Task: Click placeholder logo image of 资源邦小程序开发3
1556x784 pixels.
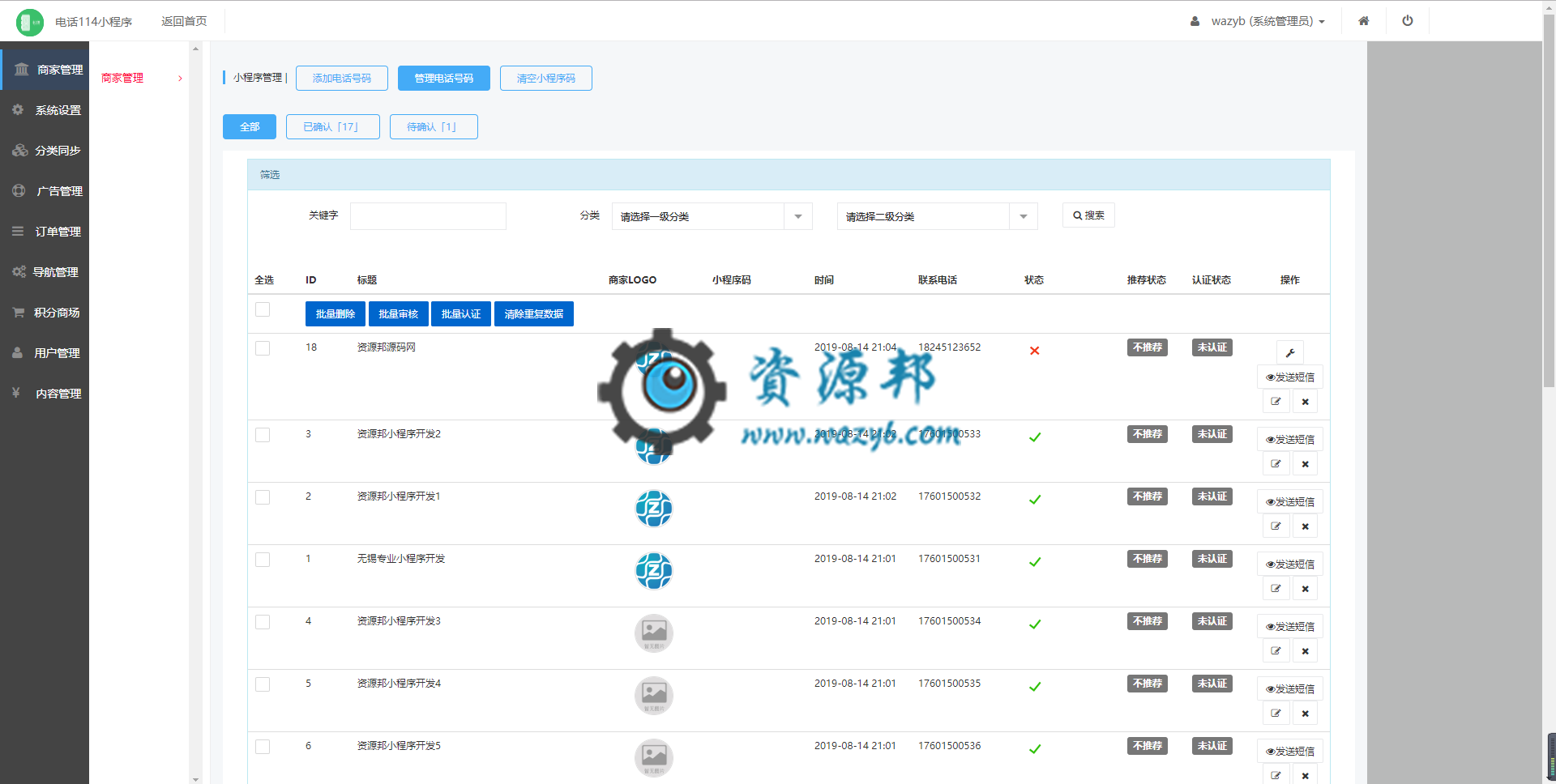Action: [654, 633]
